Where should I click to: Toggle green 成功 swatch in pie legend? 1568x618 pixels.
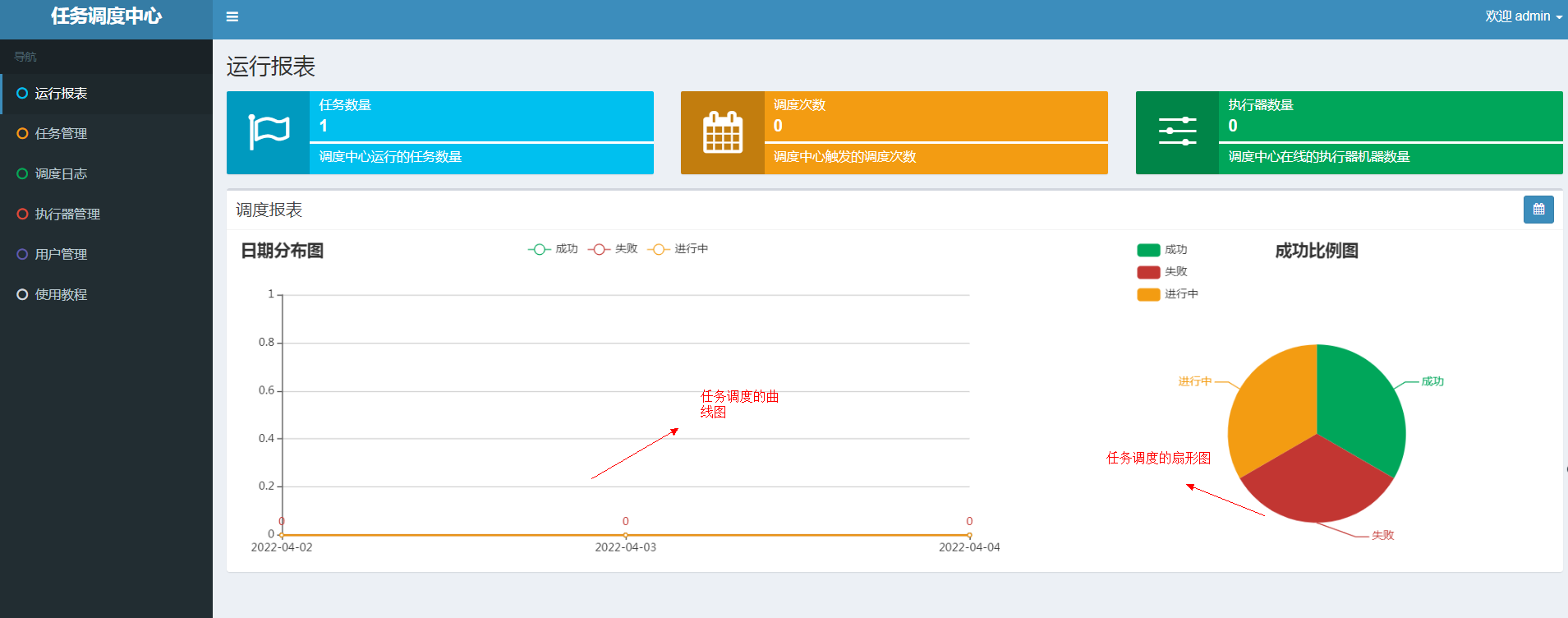pos(1148,250)
